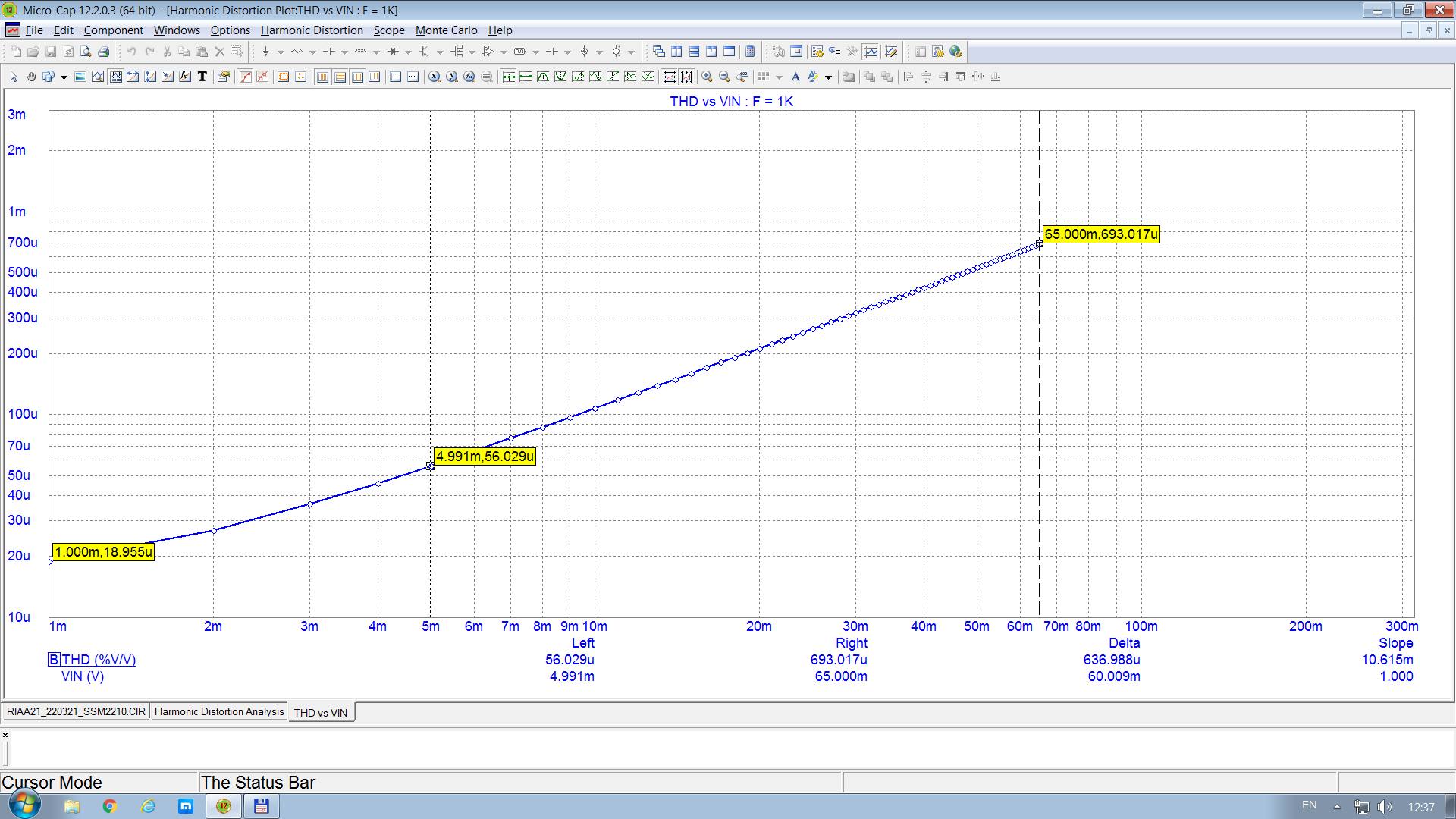
Task: Click the 65.000m,693.017u cursor tag
Action: [x=1101, y=234]
